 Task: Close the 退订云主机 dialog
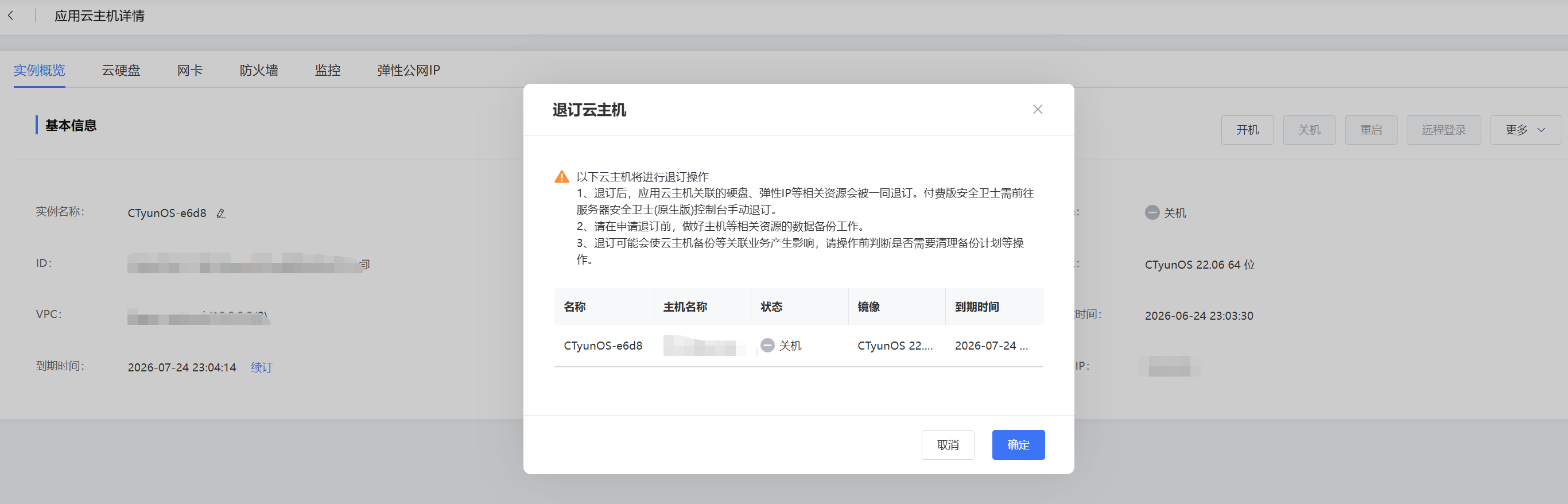coord(1037,110)
